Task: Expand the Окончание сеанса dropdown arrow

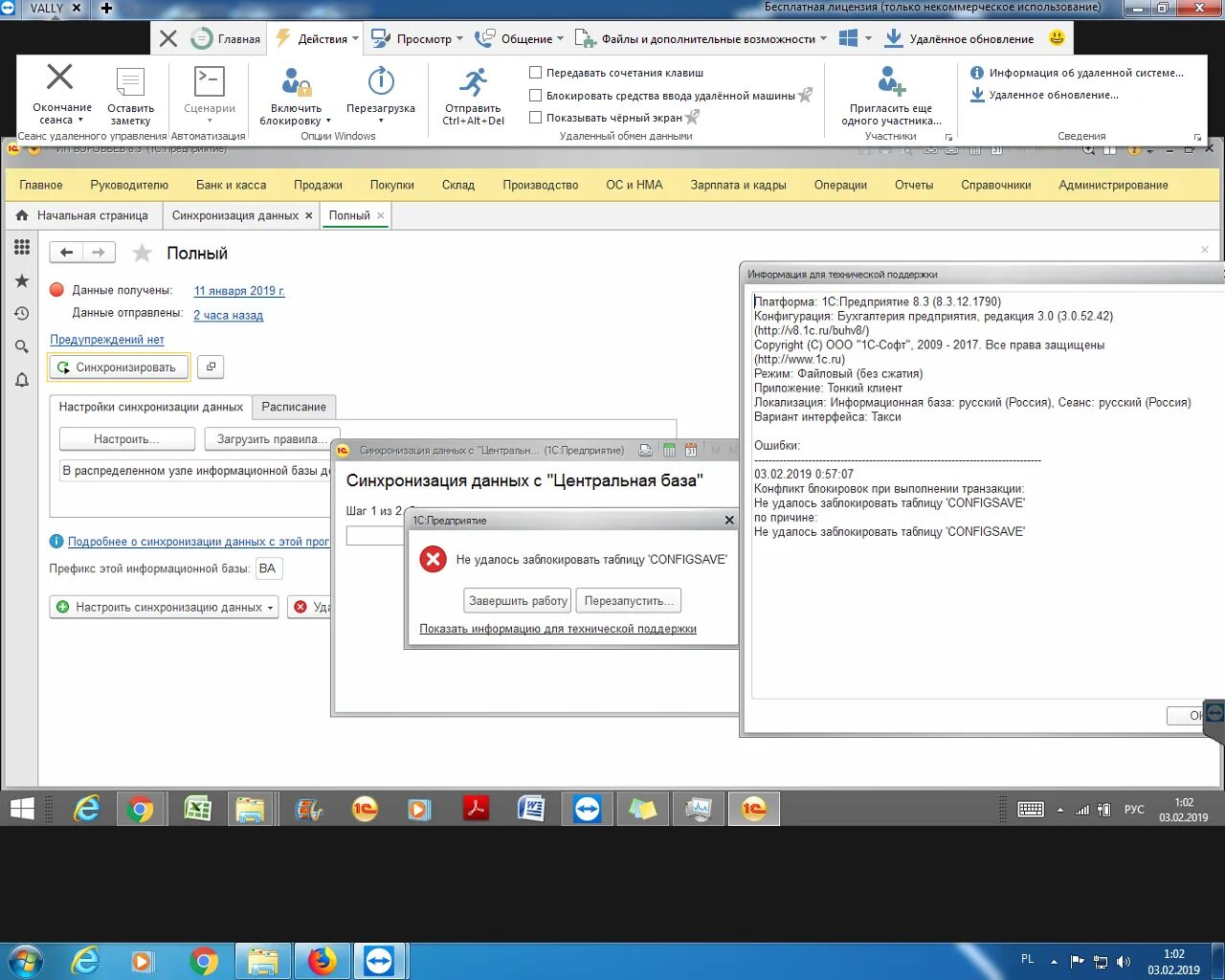Action: (x=80, y=121)
